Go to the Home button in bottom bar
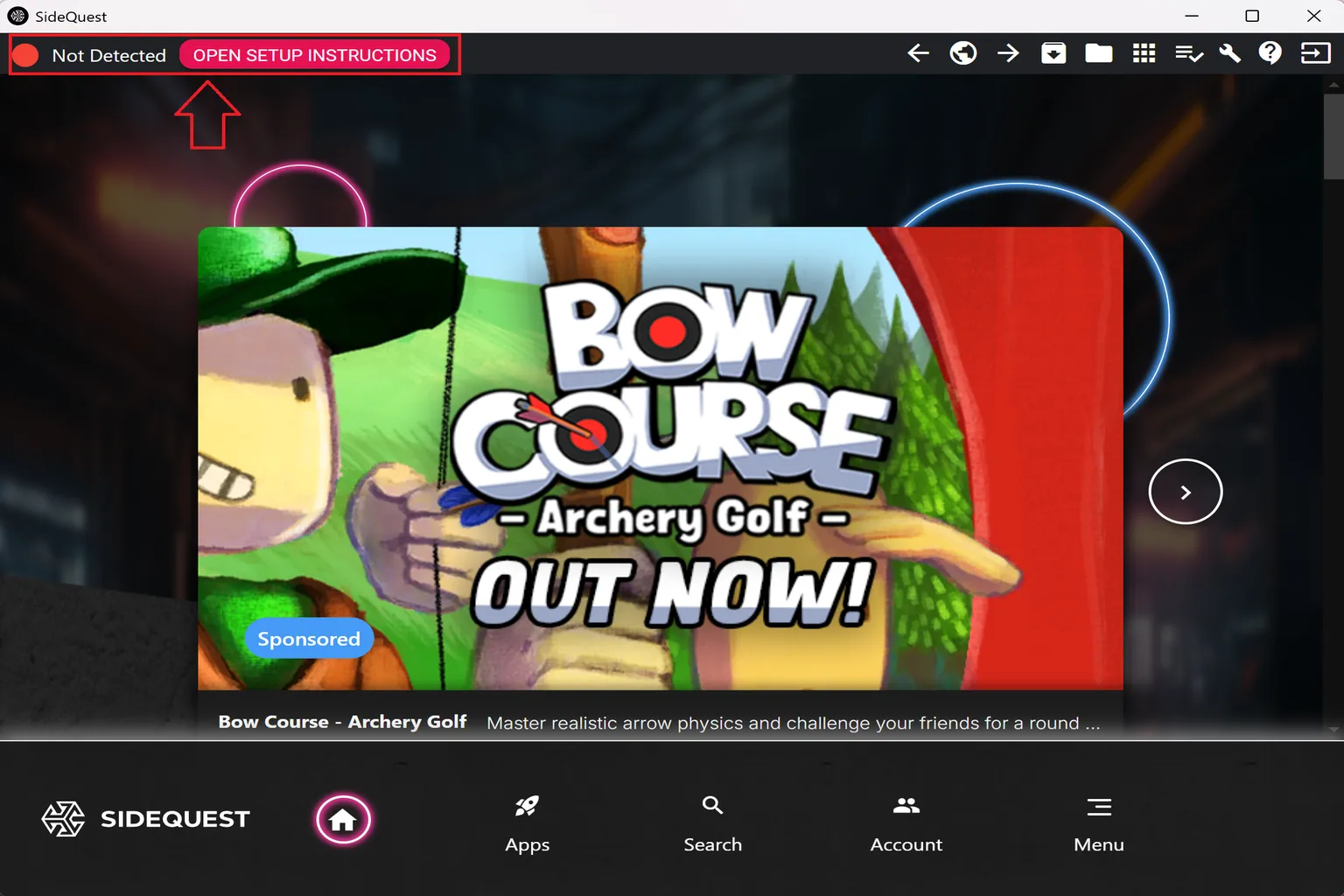 (343, 819)
